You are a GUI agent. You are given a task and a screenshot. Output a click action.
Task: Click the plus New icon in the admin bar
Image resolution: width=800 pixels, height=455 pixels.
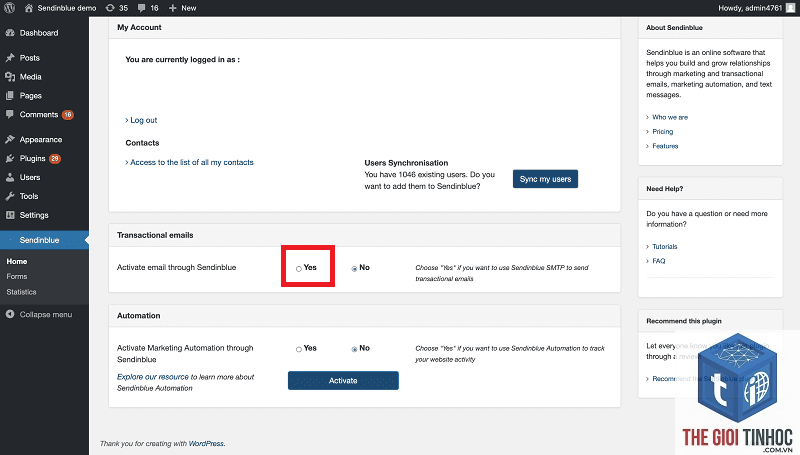[x=172, y=8]
